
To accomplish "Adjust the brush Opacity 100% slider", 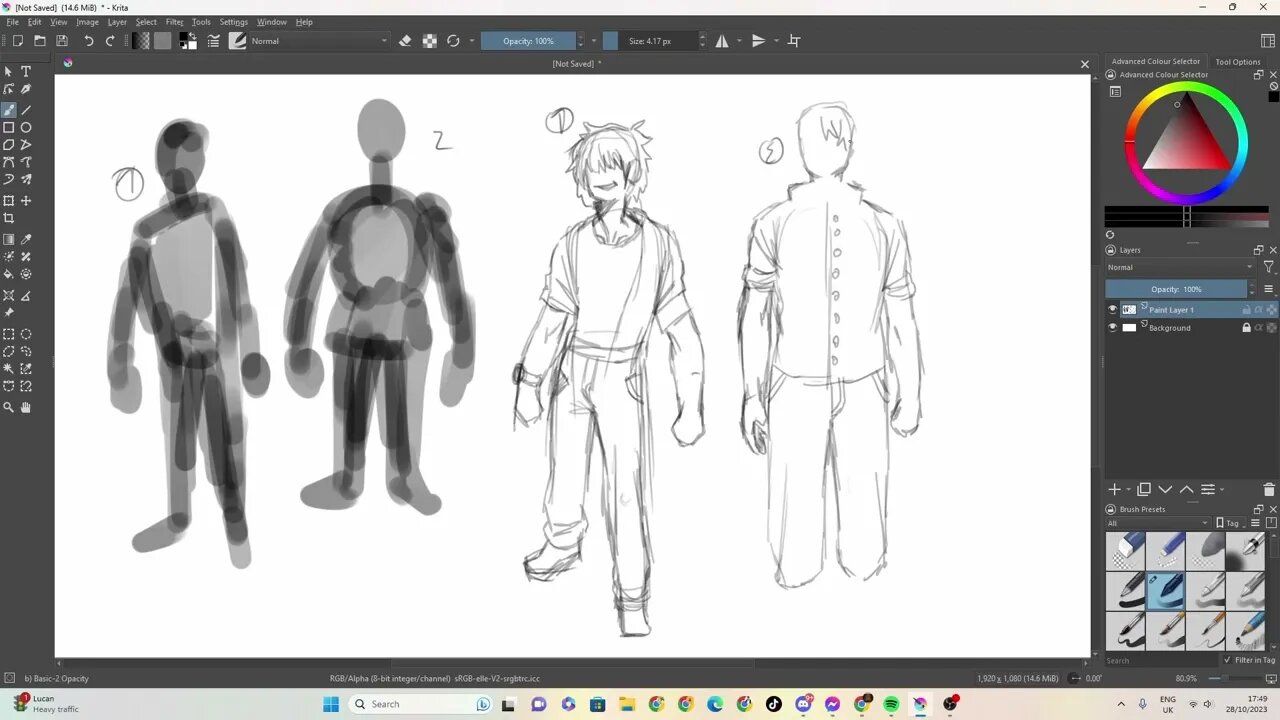I will [529, 41].
